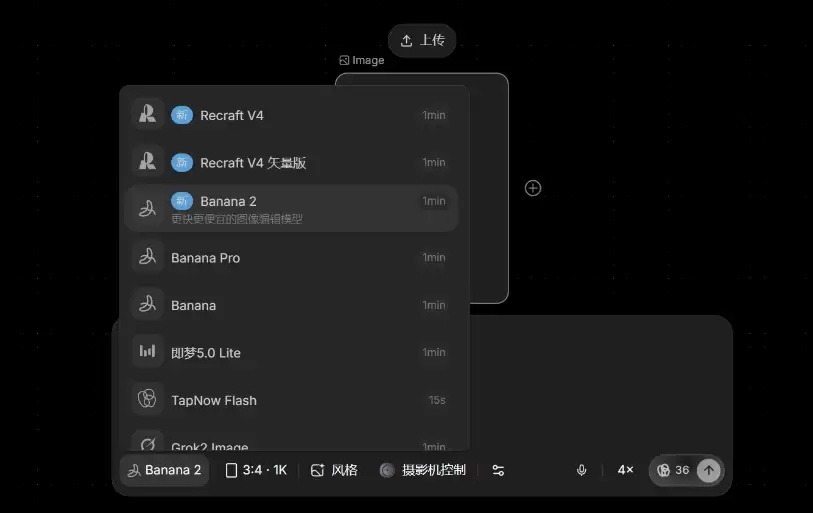This screenshot has height=513, width=813.
Task: Submit with the up-arrow send button
Action: pos(709,470)
